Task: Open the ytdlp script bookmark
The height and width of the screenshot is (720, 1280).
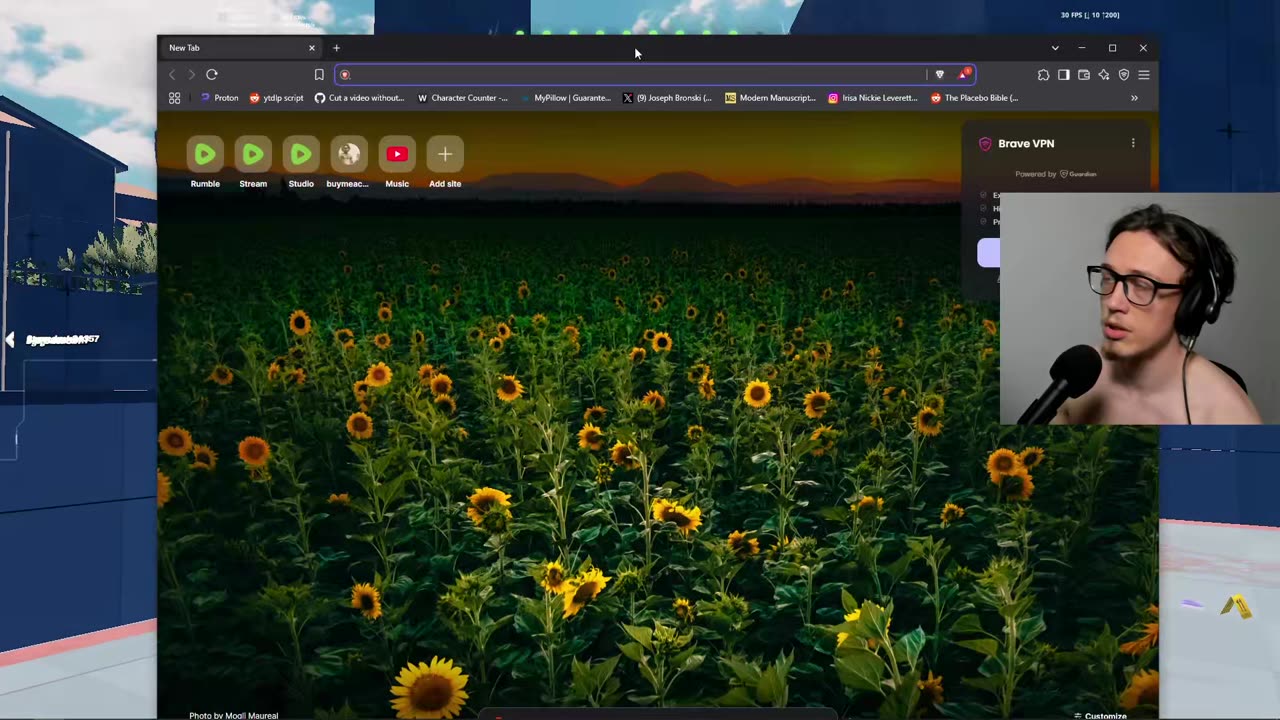Action: (x=276, y=98)
